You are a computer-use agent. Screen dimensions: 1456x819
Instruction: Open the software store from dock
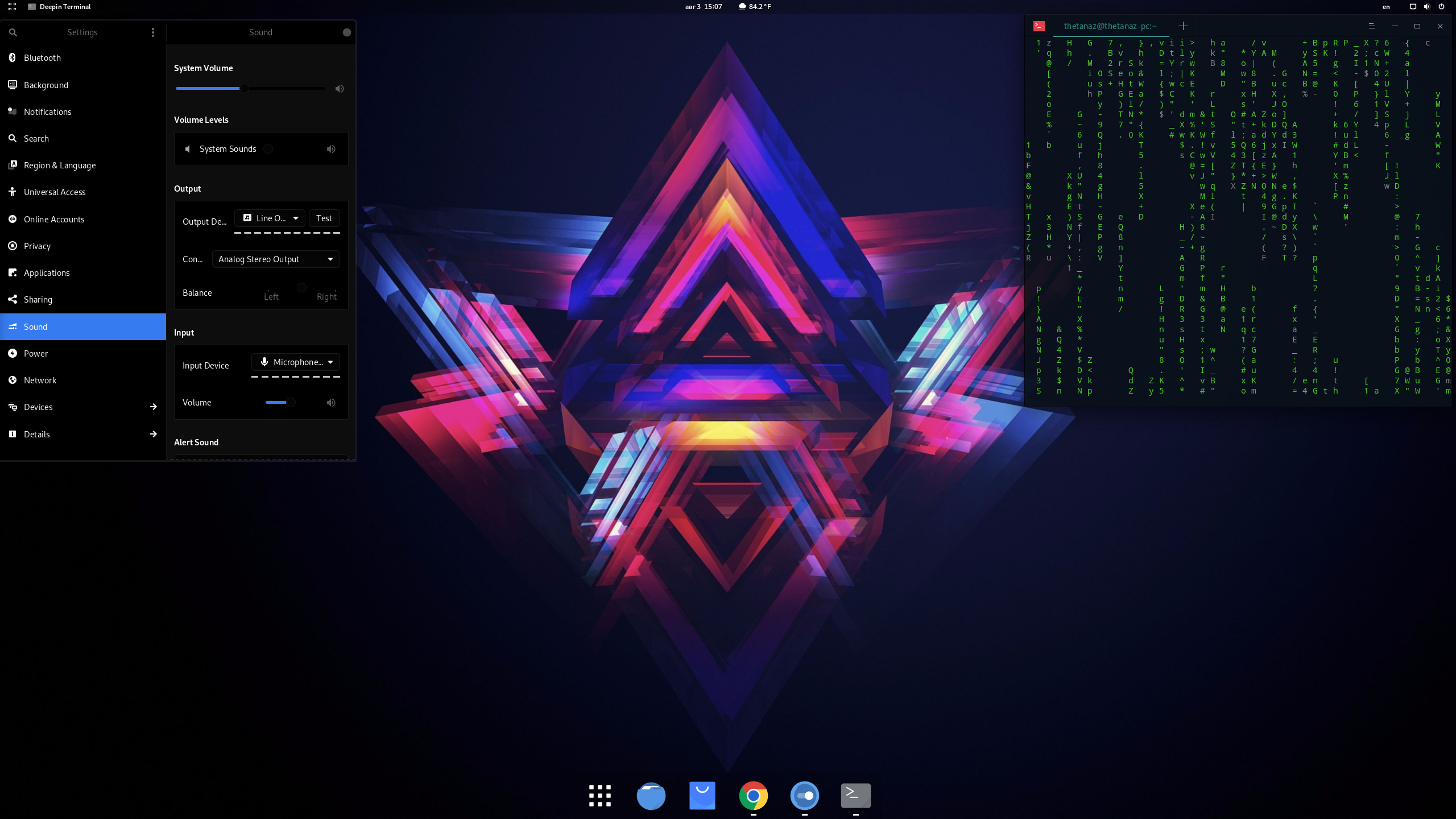[x=702, y=796]
